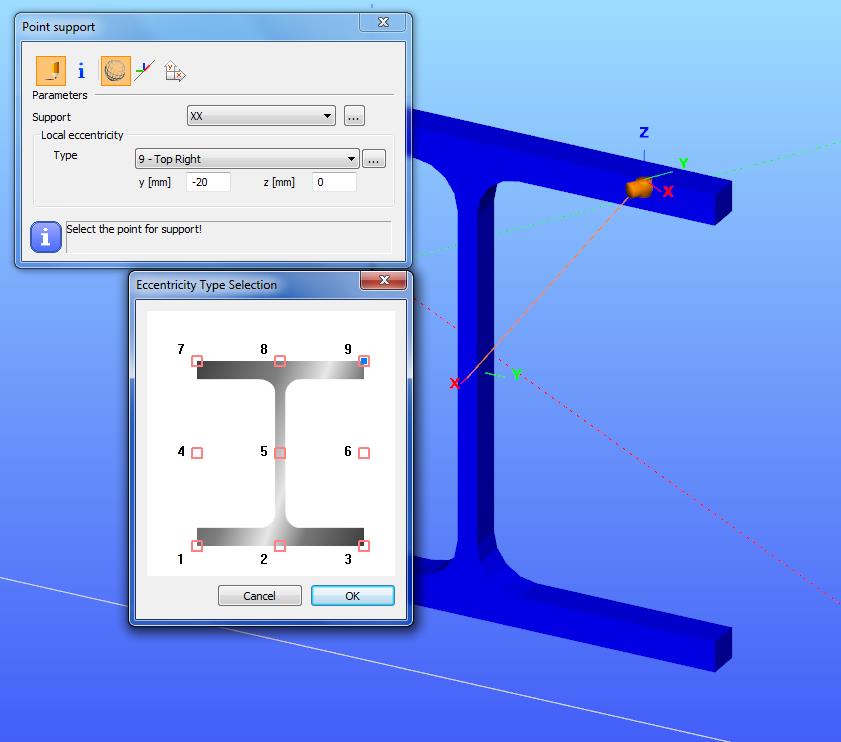
Task: Select the Define point support tool icon
Action: click(51, 71)
